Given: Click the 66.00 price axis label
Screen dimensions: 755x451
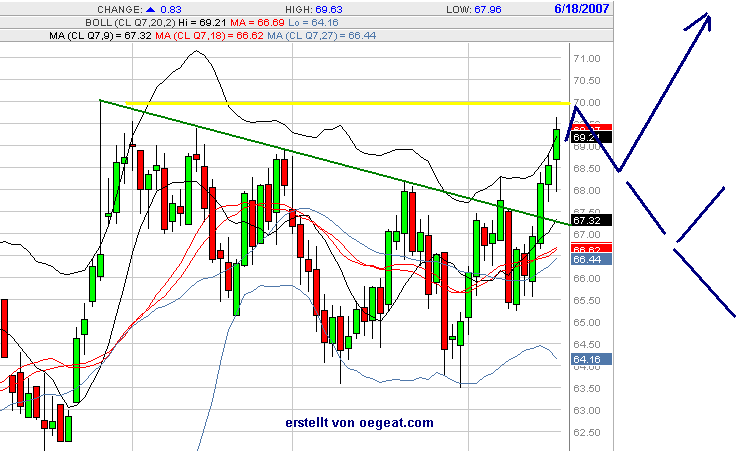Looking at the screenshot, I should pyautogui.click(x=587, y=279).
